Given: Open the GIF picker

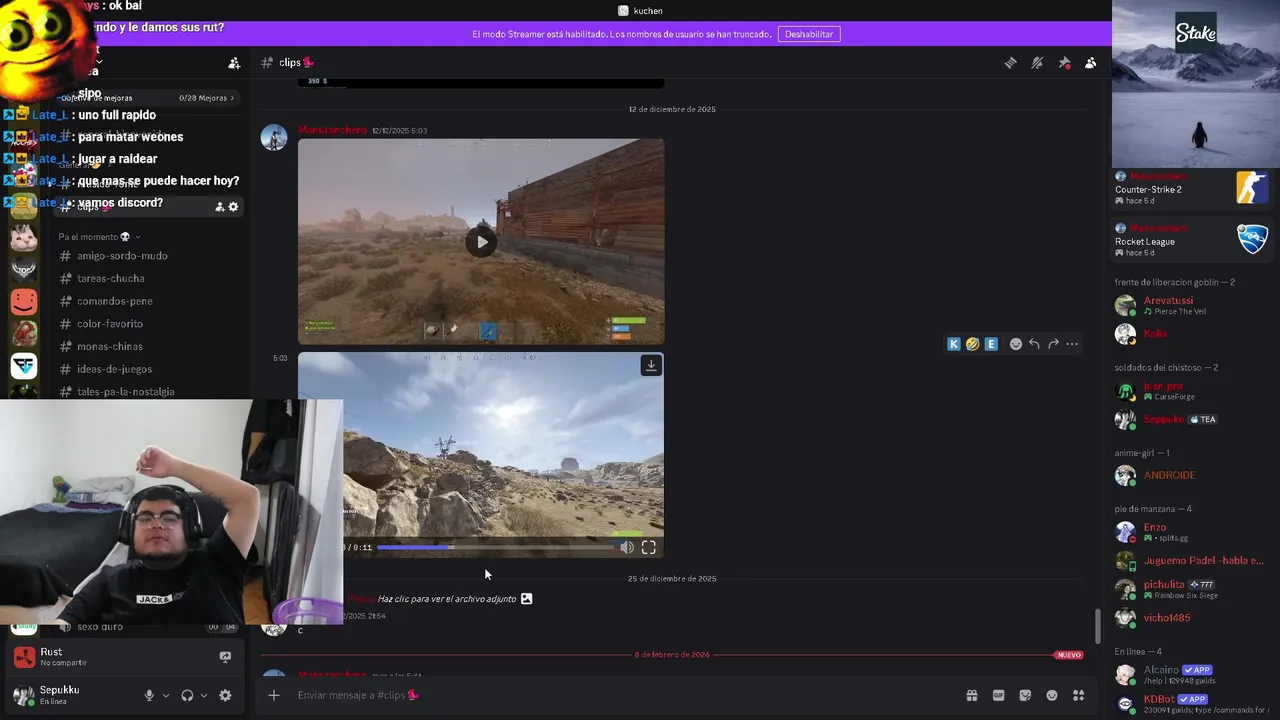Looking at the screenshot, I should pos(998,695).
